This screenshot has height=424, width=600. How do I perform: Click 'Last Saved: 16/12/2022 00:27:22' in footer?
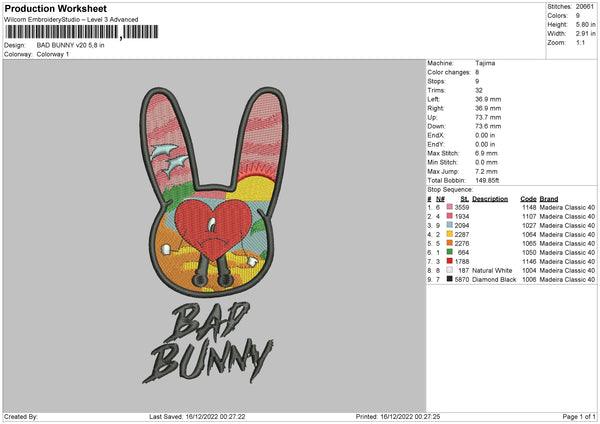tap(197, 417)
